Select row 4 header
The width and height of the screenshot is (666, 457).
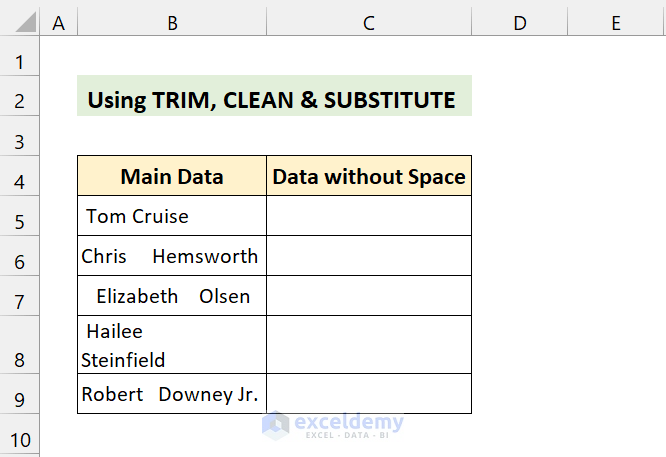point(20,181)
